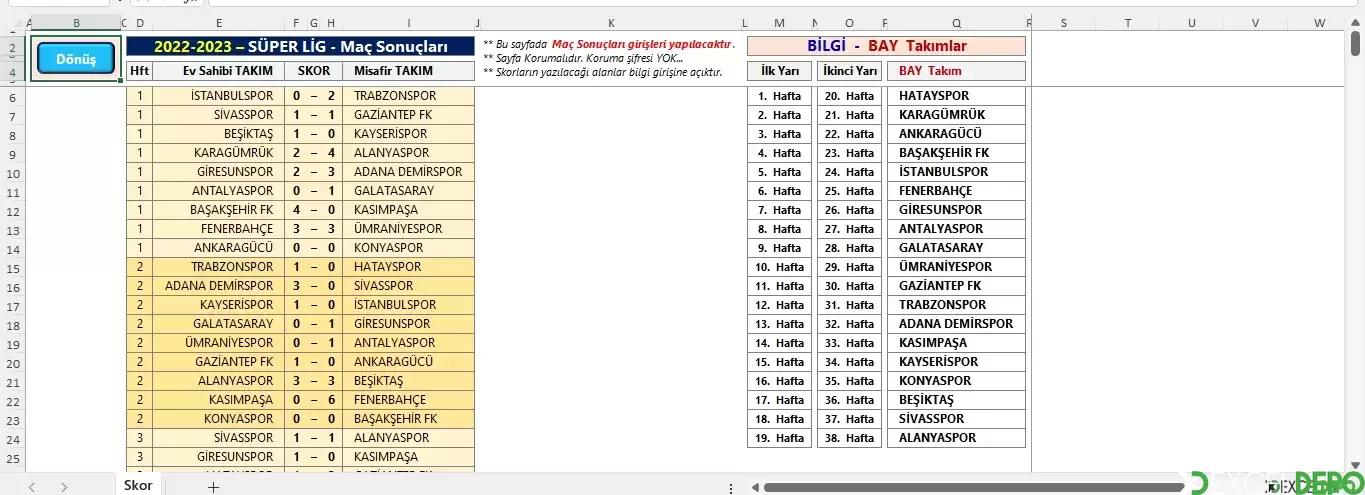
Task: Select SİVASSPOR vs GAZİANTEP FK score cell
Action: click(313, 115)
